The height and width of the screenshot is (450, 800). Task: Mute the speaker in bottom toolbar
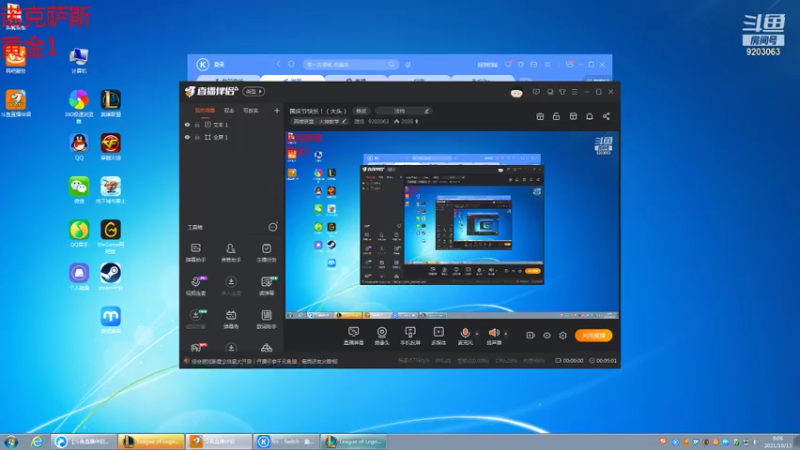pyautogui.click(x=493, y=336)
